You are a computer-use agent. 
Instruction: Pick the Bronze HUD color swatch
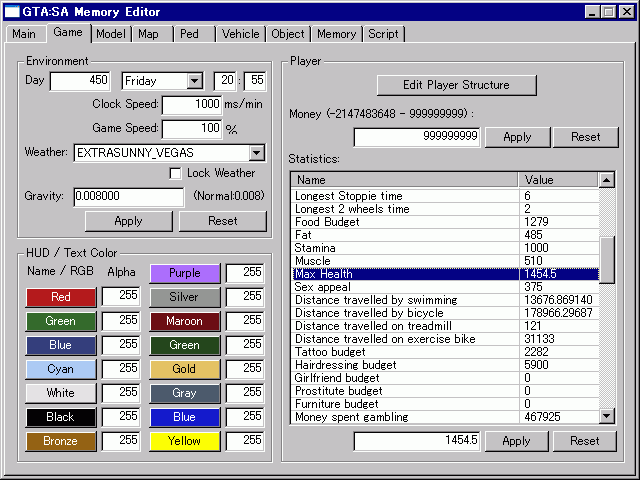point(61,441)
